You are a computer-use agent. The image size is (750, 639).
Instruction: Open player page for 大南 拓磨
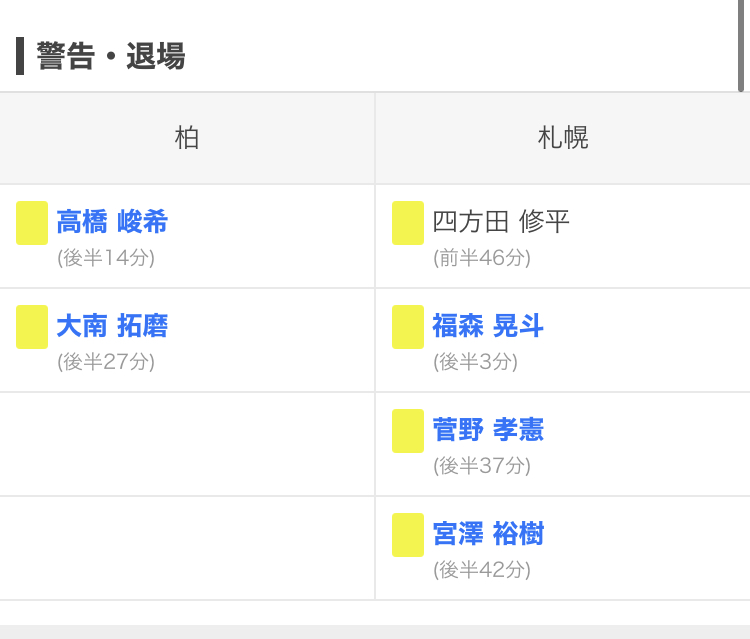(x=112, y=326)
